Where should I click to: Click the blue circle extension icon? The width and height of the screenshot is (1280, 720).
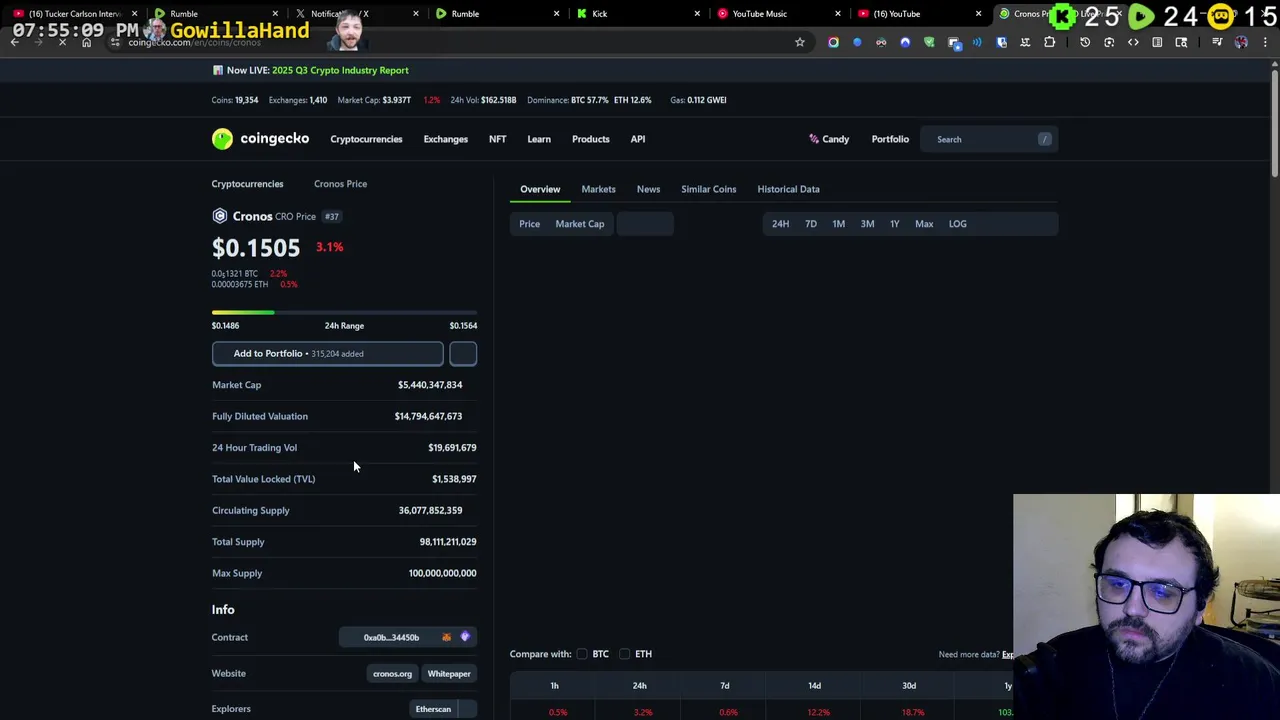click(857, 42)
